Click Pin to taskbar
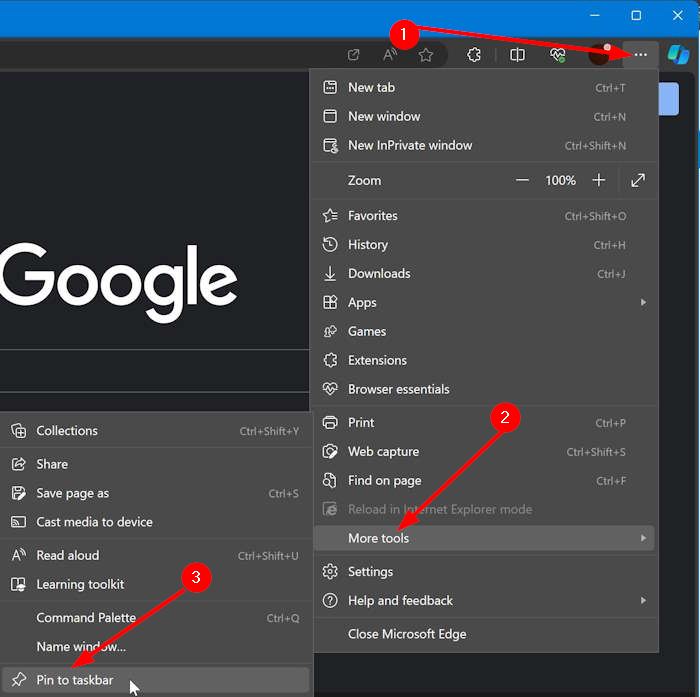This screenshot has width=700, height=697. (x=155, y=680)
